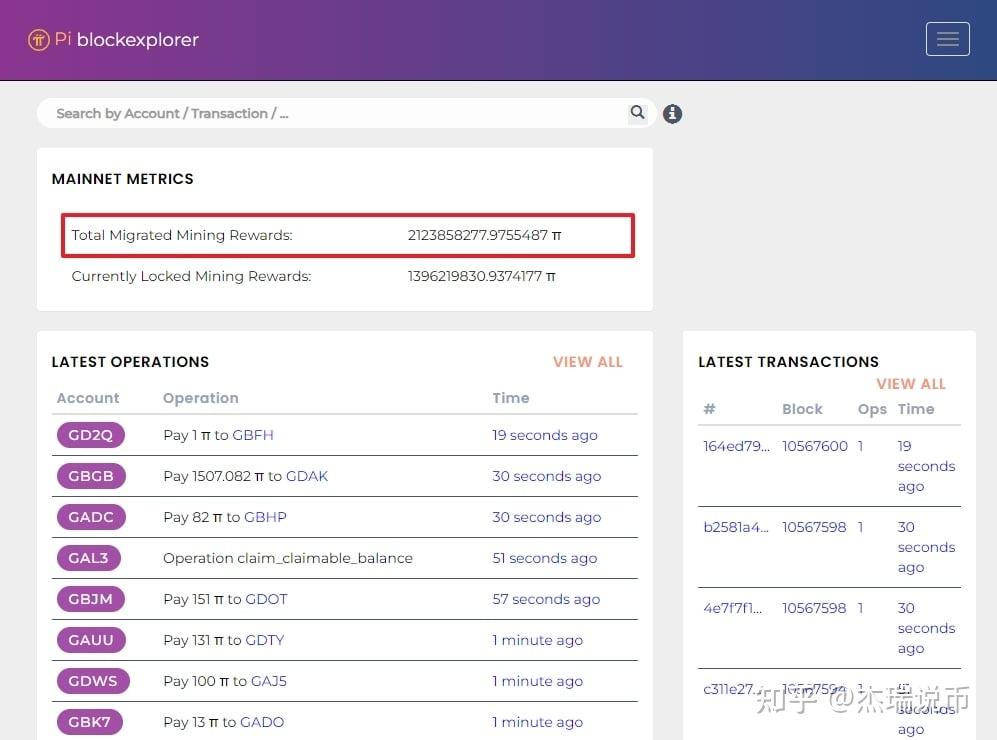Click the Total Migrated Mining Rewards label
The height and width of the screenshot is (740, 997).
(182, 235)
